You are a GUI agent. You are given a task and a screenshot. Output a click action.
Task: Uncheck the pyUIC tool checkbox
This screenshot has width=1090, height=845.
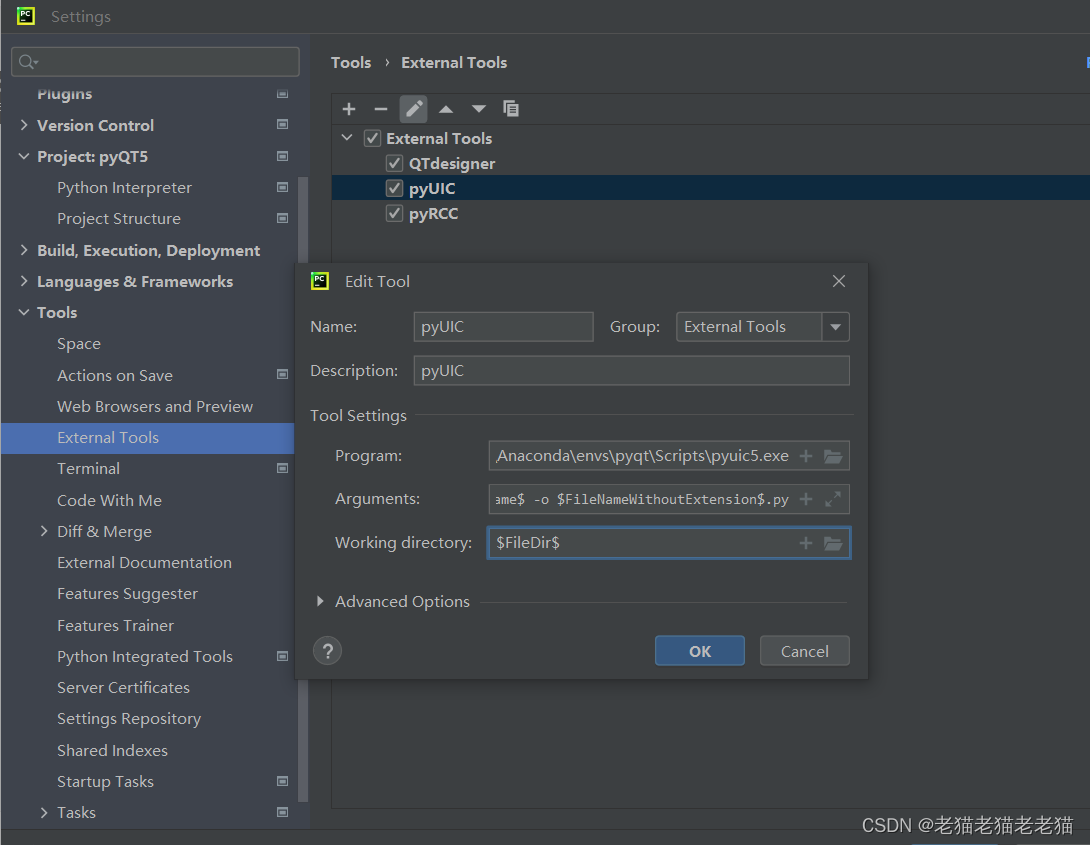click(x=394, y=188)
